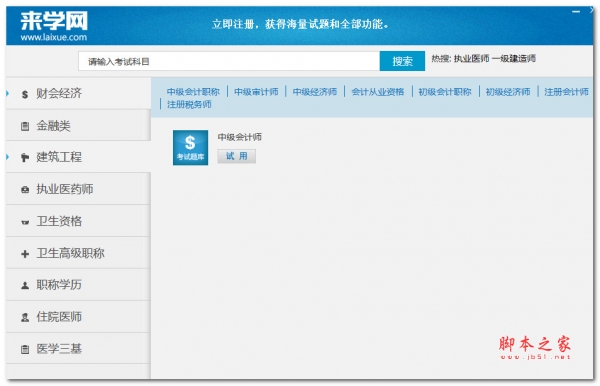The width and height of the screenshot is (600, 386).
Task: Click the doctor icon beside 住院医师
Action: (x=25, y=317)
